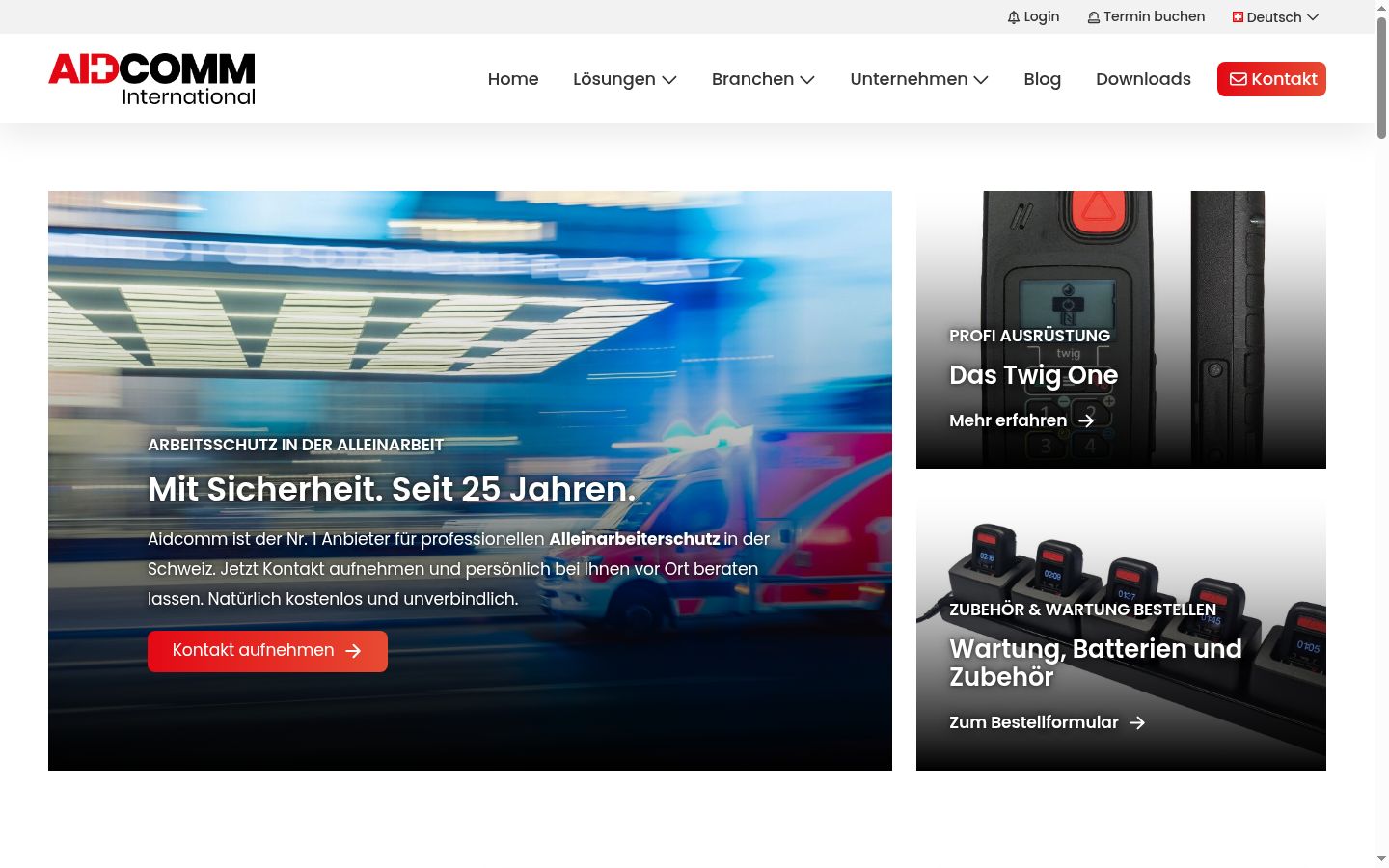This screenshot has height=868, width=1389.
Task: Click the Mehr erfahren link
Action: click(x=1021, y=420)
